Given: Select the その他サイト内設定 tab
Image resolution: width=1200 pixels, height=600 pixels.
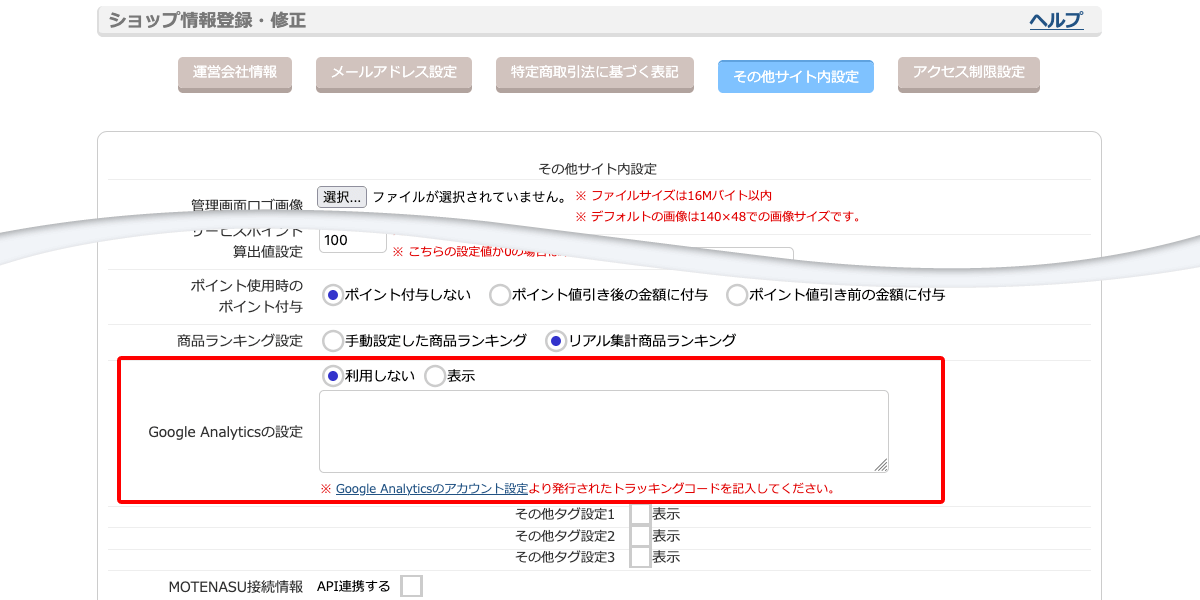Looking at the screenshot, I should tap(796, 77).
